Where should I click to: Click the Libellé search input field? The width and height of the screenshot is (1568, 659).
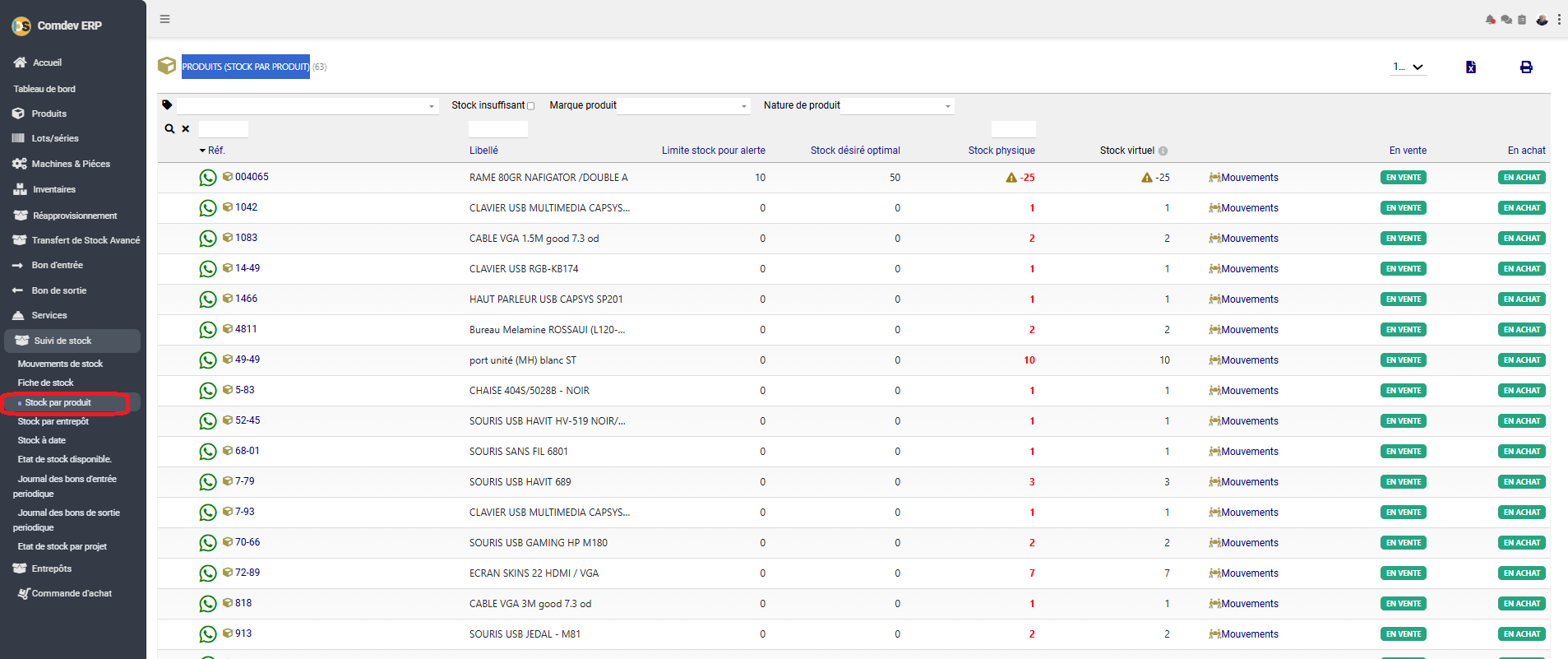point(498,129)
